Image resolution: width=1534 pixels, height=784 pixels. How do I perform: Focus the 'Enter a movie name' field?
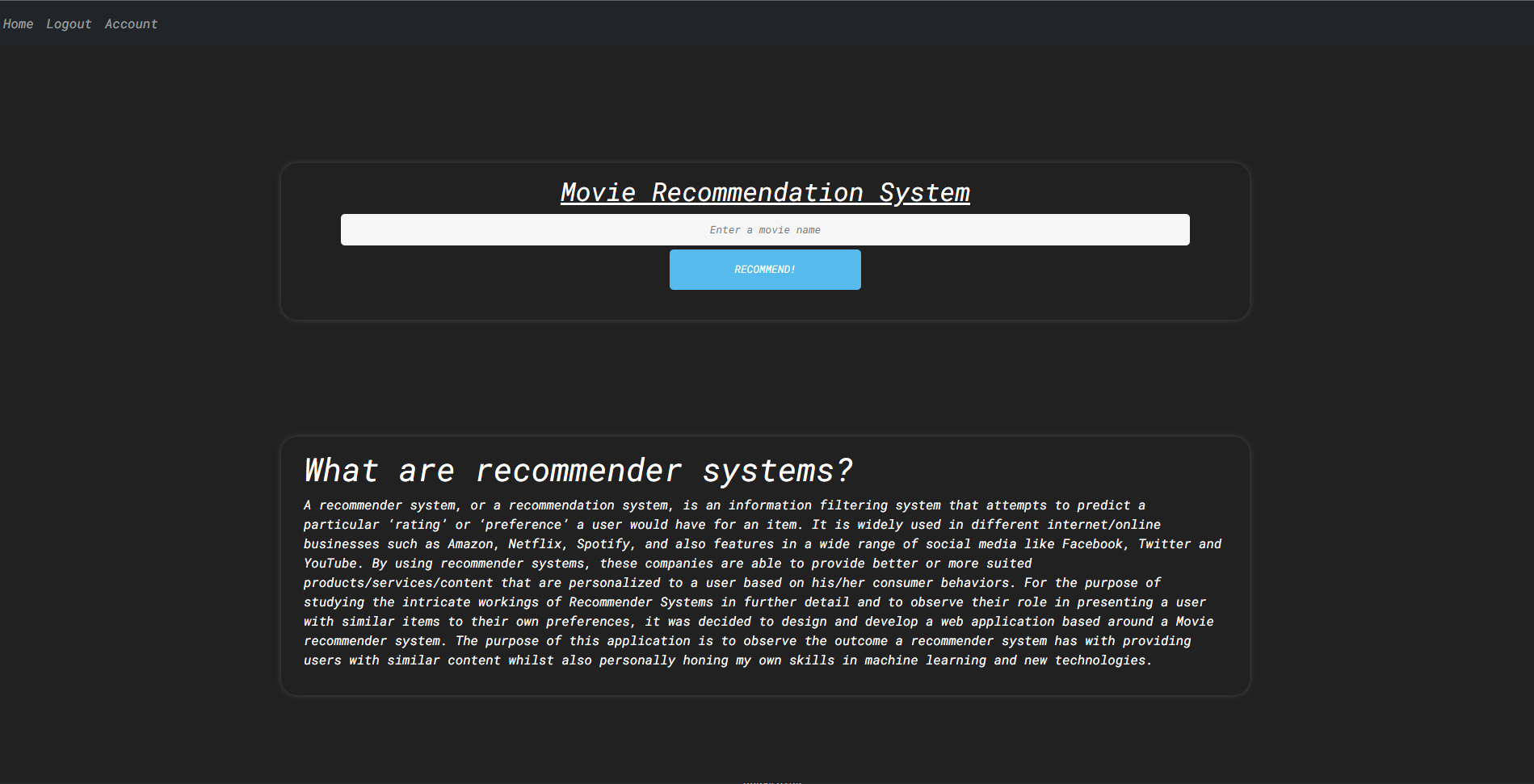point(764,230)
